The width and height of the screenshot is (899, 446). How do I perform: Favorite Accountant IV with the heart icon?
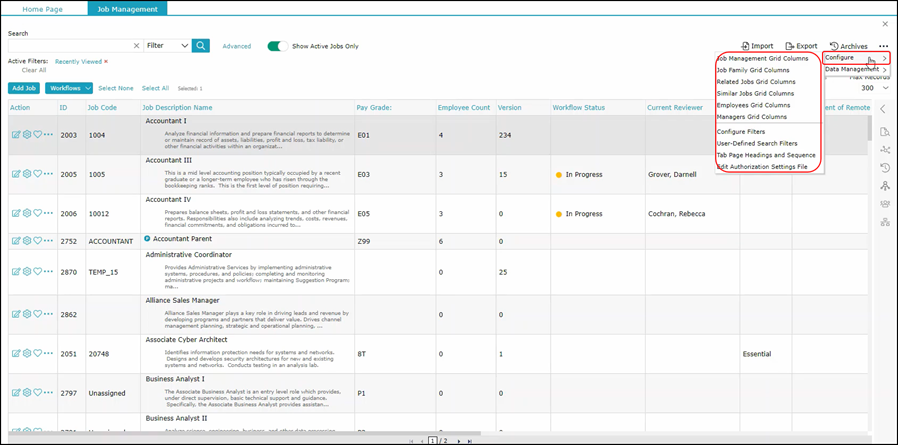(x=38, y=212)
